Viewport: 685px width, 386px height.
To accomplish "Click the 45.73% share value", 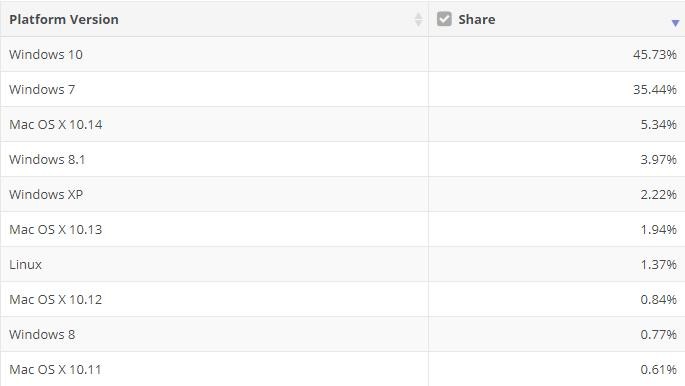I will pos(655,55).
